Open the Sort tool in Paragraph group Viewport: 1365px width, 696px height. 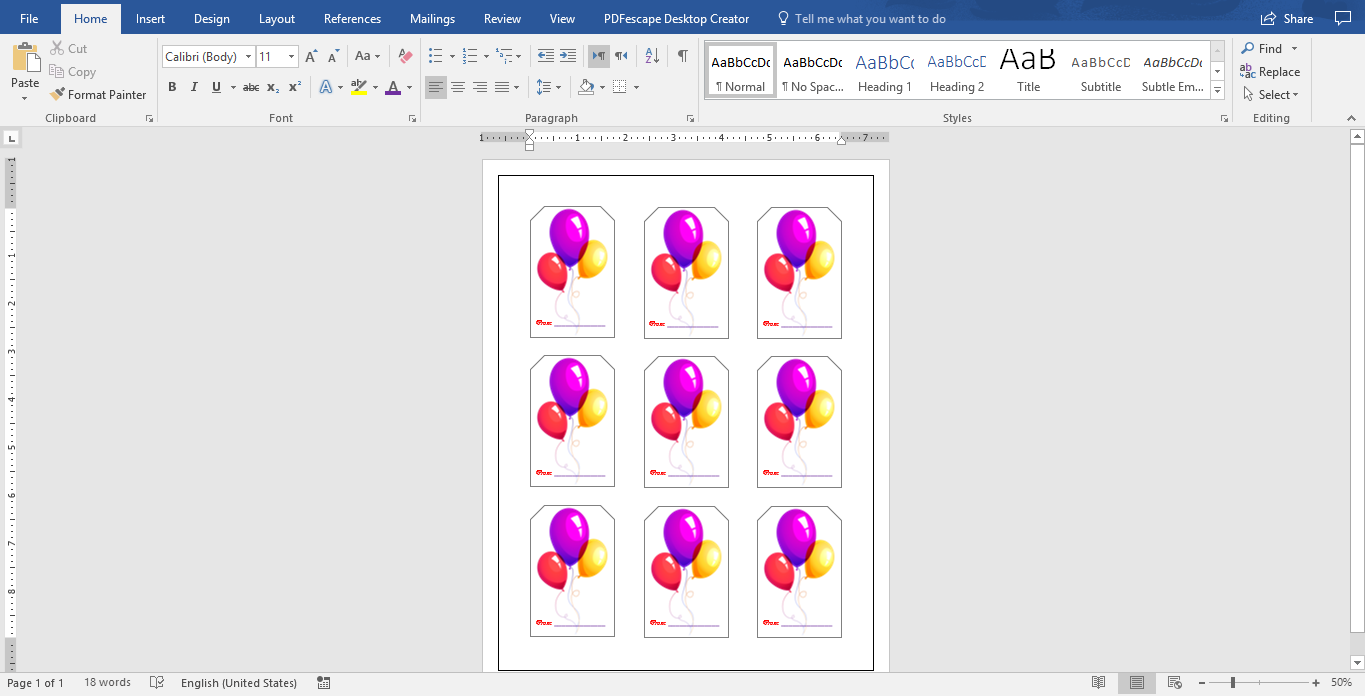tap(650, 57)
